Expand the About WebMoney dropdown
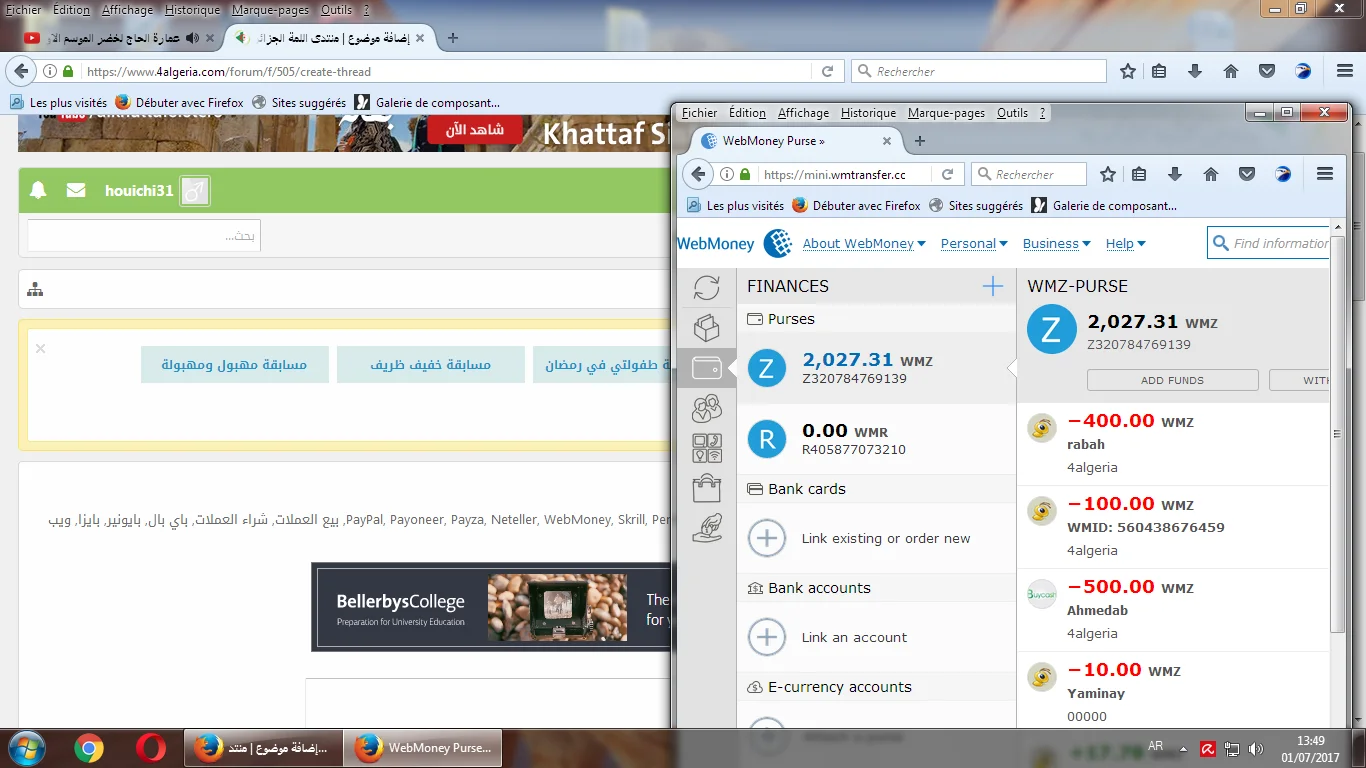Screen dimensions: 1366x768 863,244
